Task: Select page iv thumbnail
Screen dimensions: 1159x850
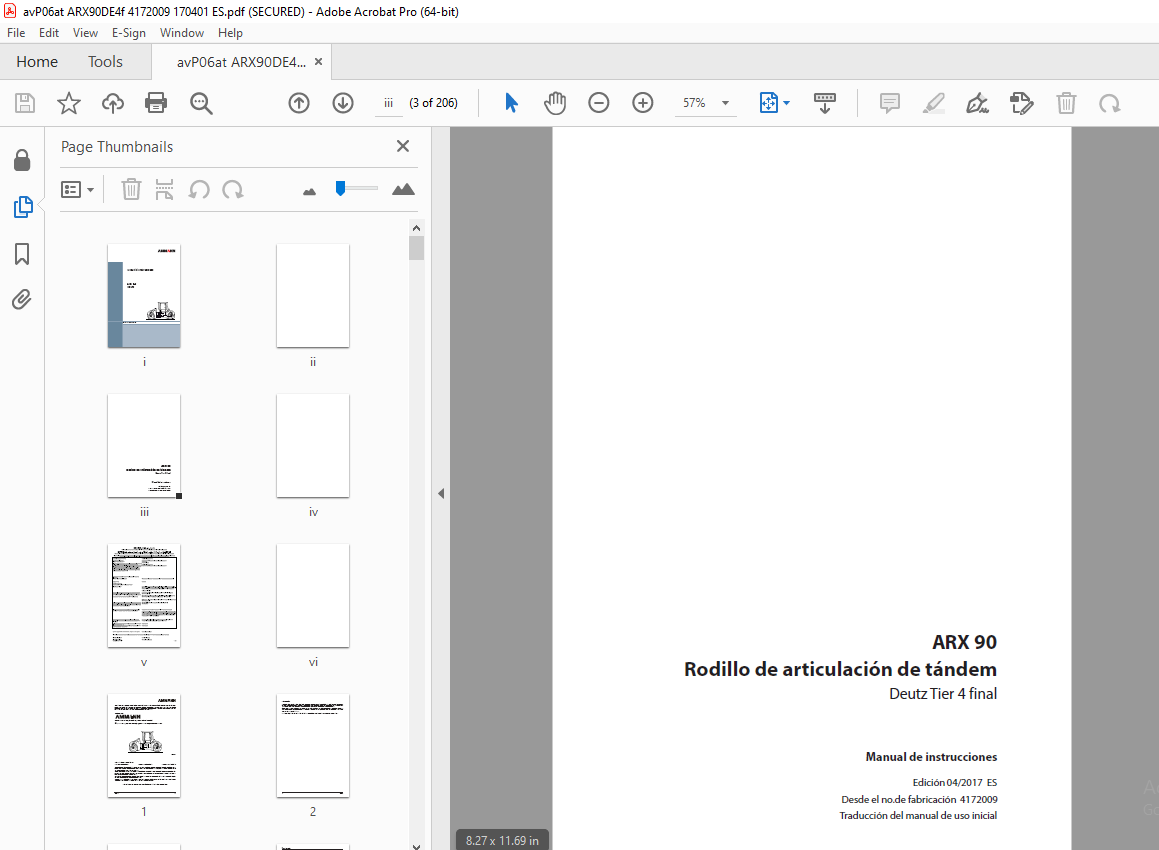Action: click(x=313, y=446)
